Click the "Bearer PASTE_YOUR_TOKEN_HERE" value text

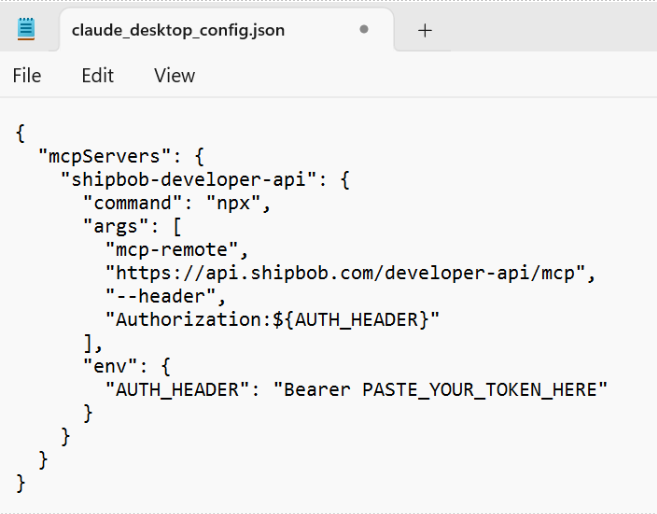coord(440,390)
